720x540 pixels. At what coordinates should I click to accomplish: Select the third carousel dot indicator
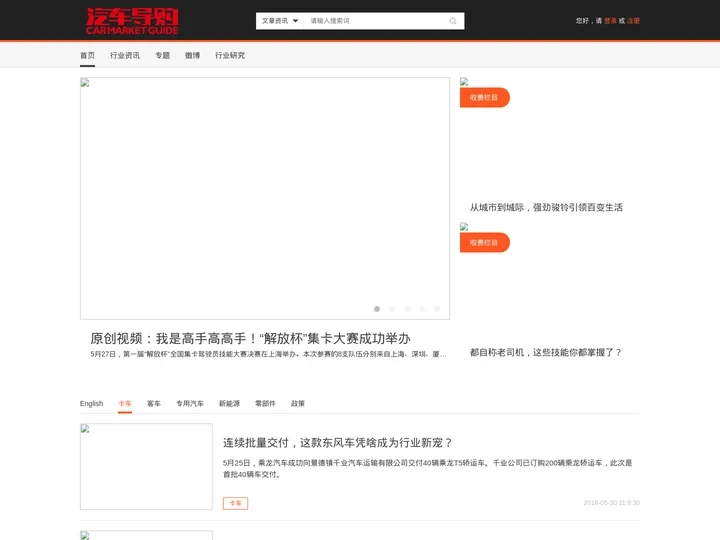tap(407, 309)
